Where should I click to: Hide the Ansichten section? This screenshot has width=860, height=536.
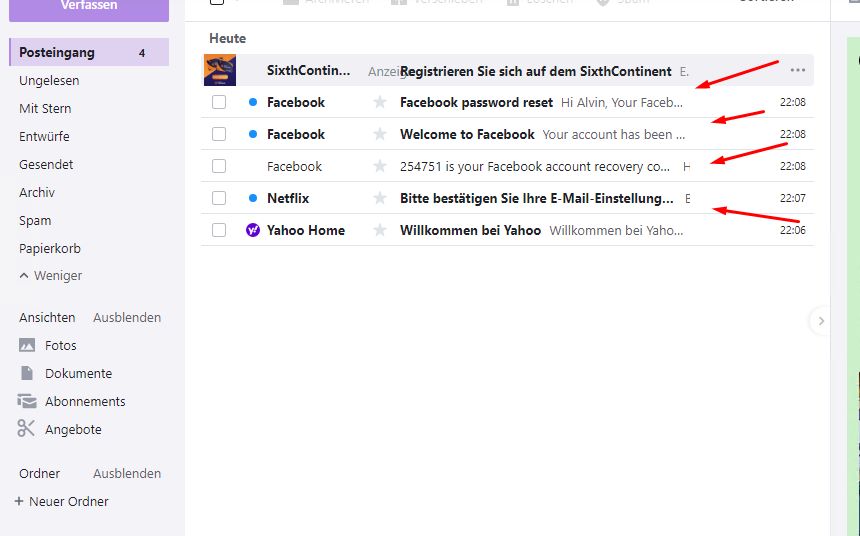click(x=127, y=317)
